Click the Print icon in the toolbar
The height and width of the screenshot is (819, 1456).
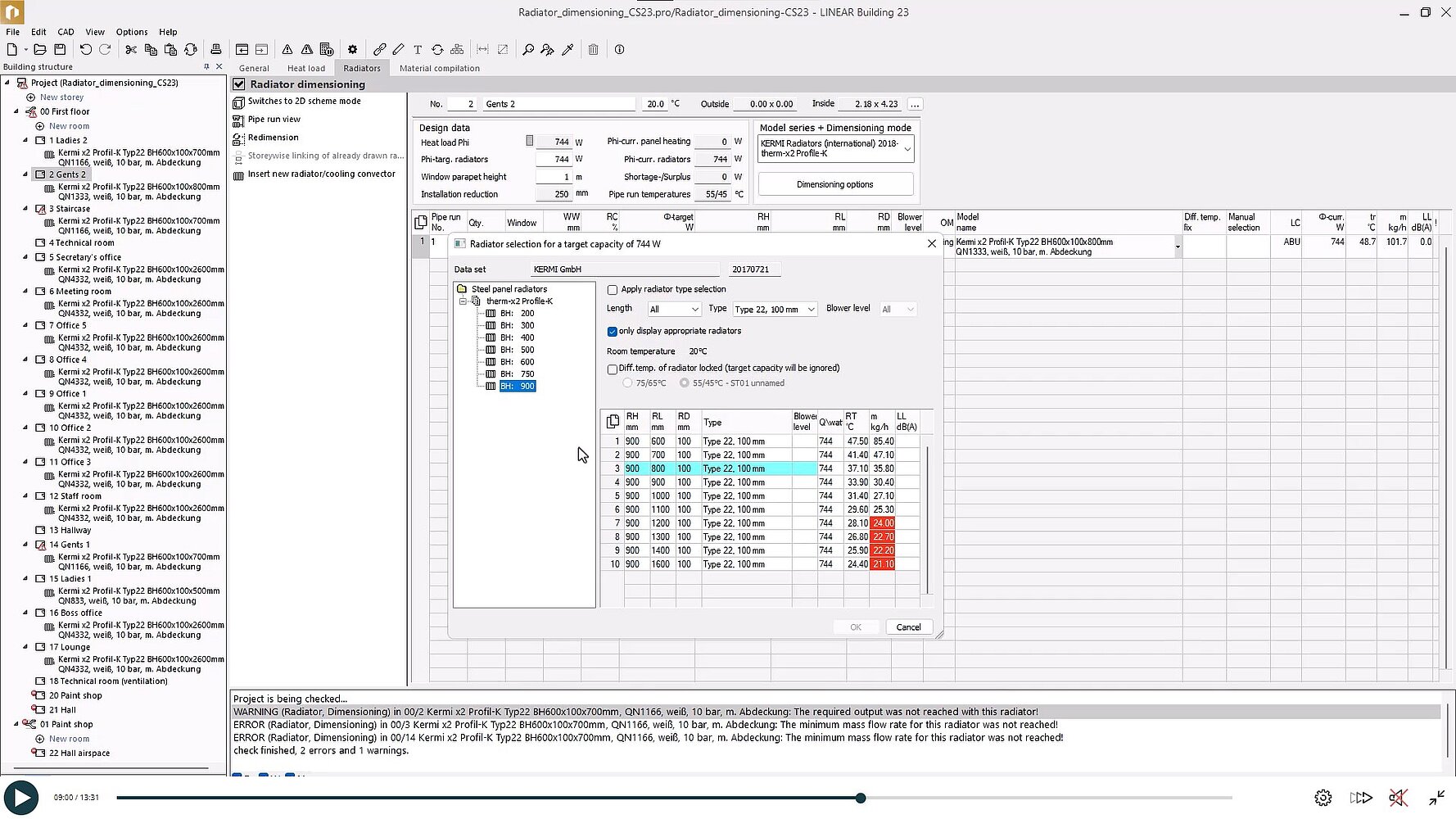tap(216, 50)
